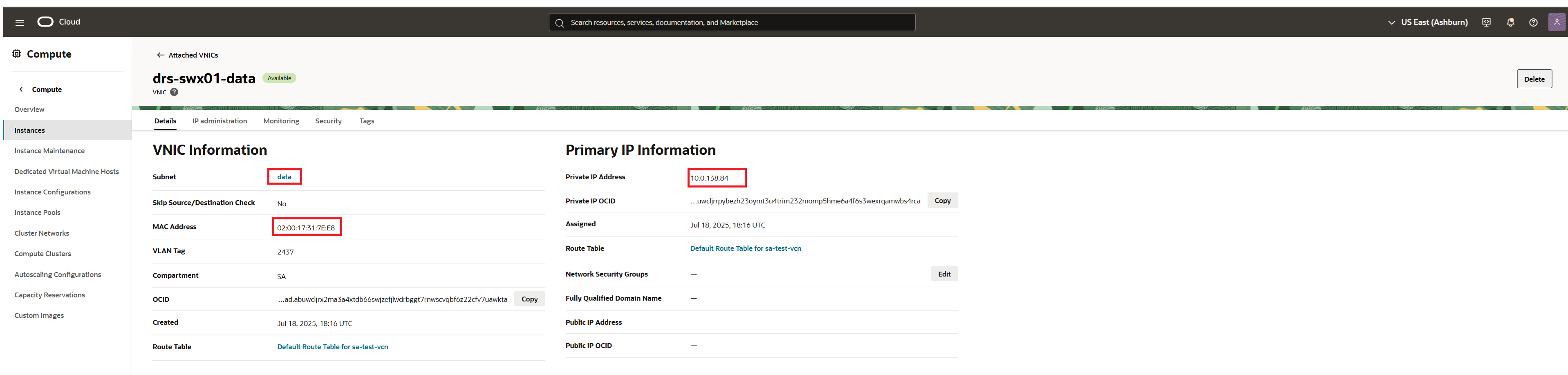Viewport: 1568px width, 375px height.
Task: Open Custom Images from the sidebar
Action: [x=38, y=315]
